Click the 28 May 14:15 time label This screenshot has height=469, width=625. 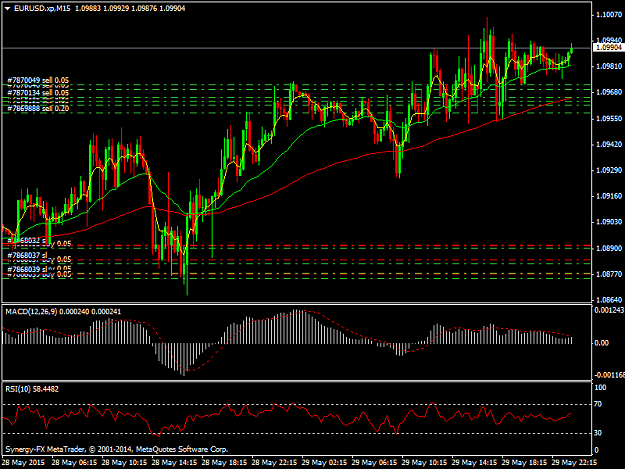click(x=174, y=463)
